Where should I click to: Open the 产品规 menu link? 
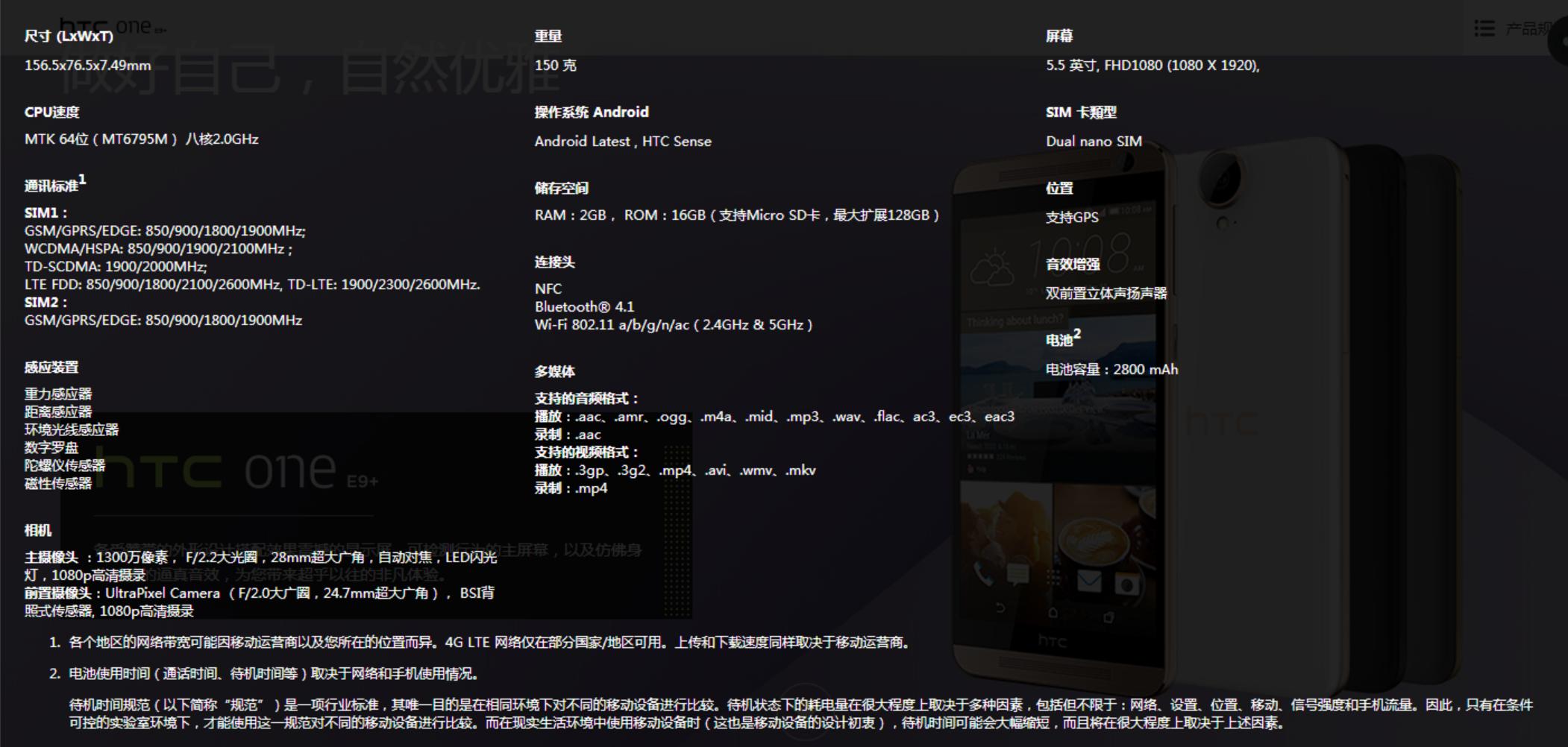click(x=1528, y=28)
